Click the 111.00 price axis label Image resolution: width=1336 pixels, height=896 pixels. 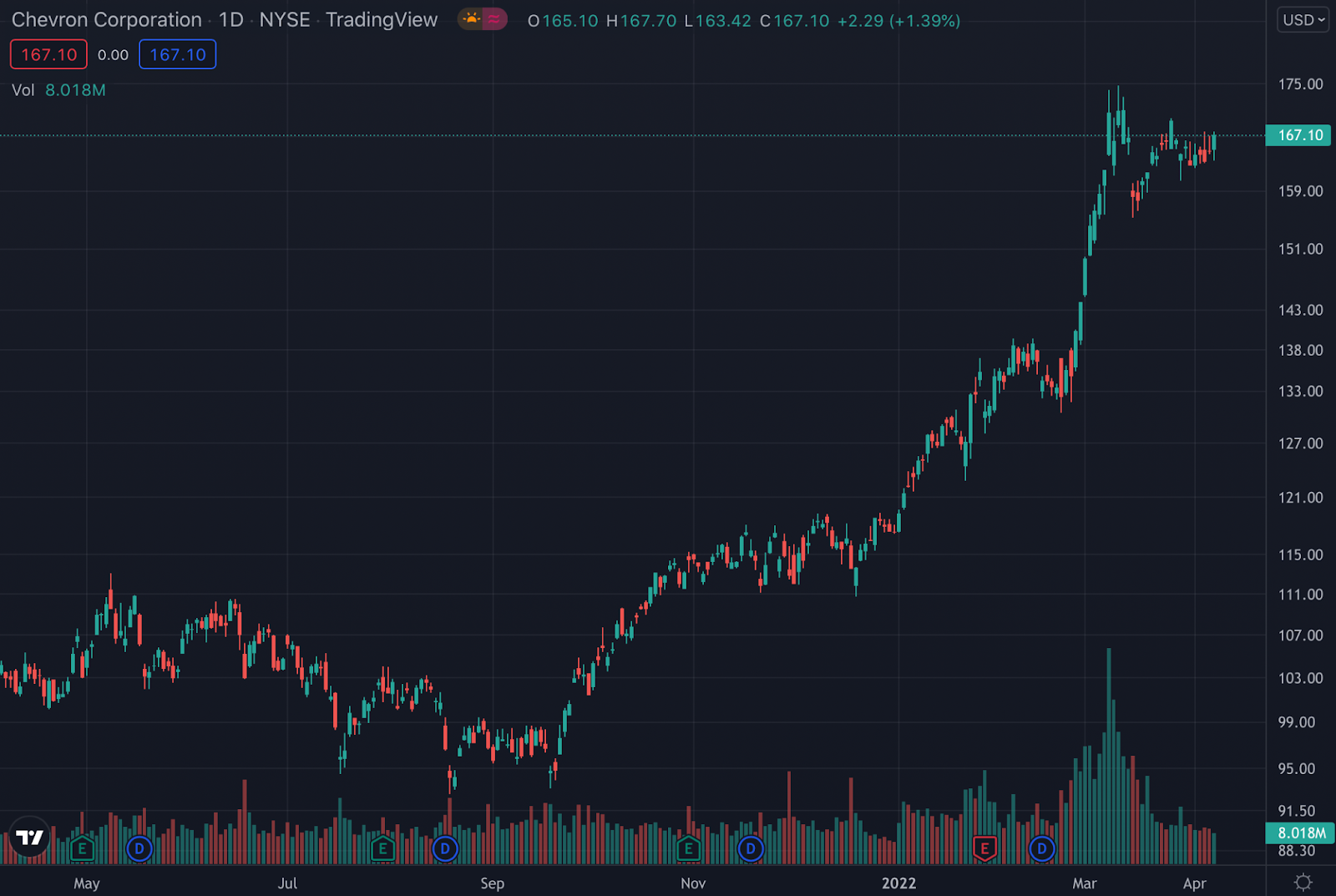[x=1300, y=595]
